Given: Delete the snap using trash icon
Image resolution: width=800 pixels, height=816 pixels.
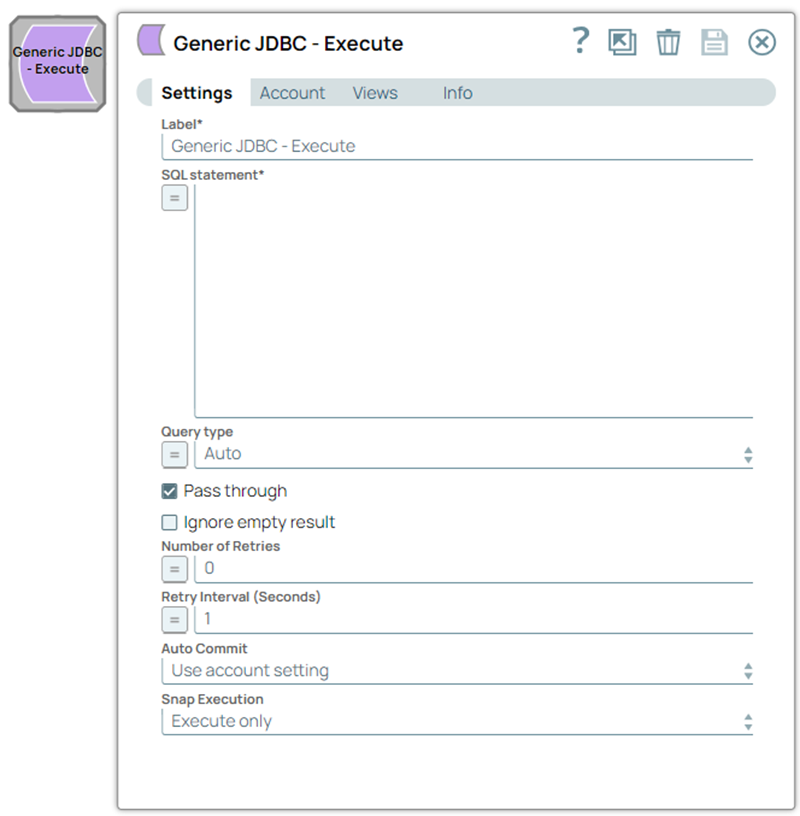Looking at the screenshot, I should 668,42.
